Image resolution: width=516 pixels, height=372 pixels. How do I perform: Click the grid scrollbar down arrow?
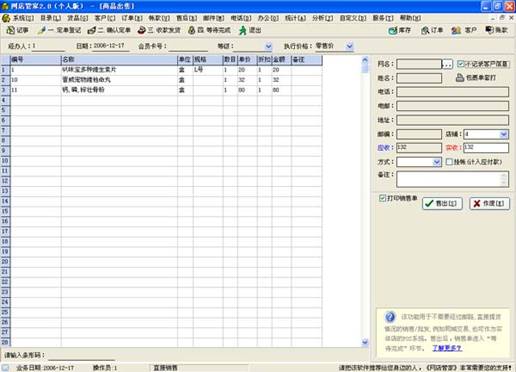365,342
